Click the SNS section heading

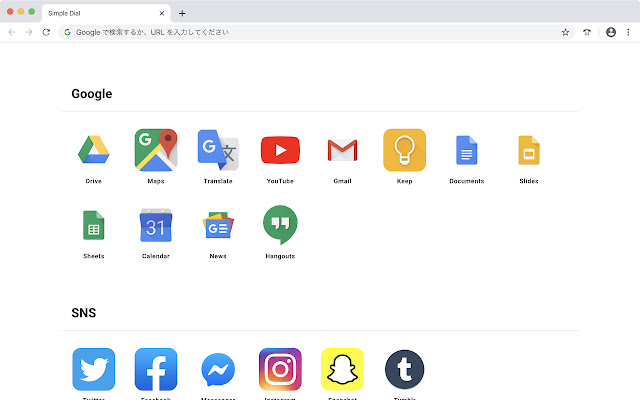click(x=84, y=313)
